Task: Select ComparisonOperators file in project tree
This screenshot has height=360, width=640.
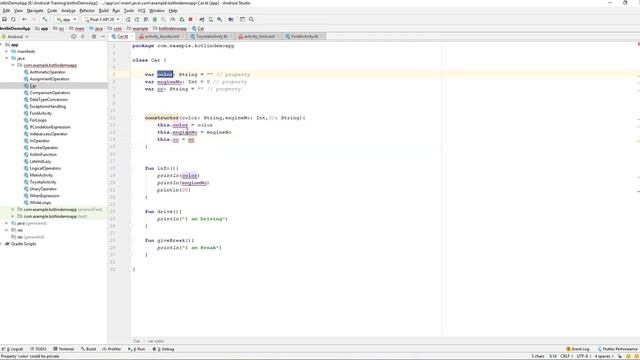Action: pyautogui.click(x=50, y=93)
